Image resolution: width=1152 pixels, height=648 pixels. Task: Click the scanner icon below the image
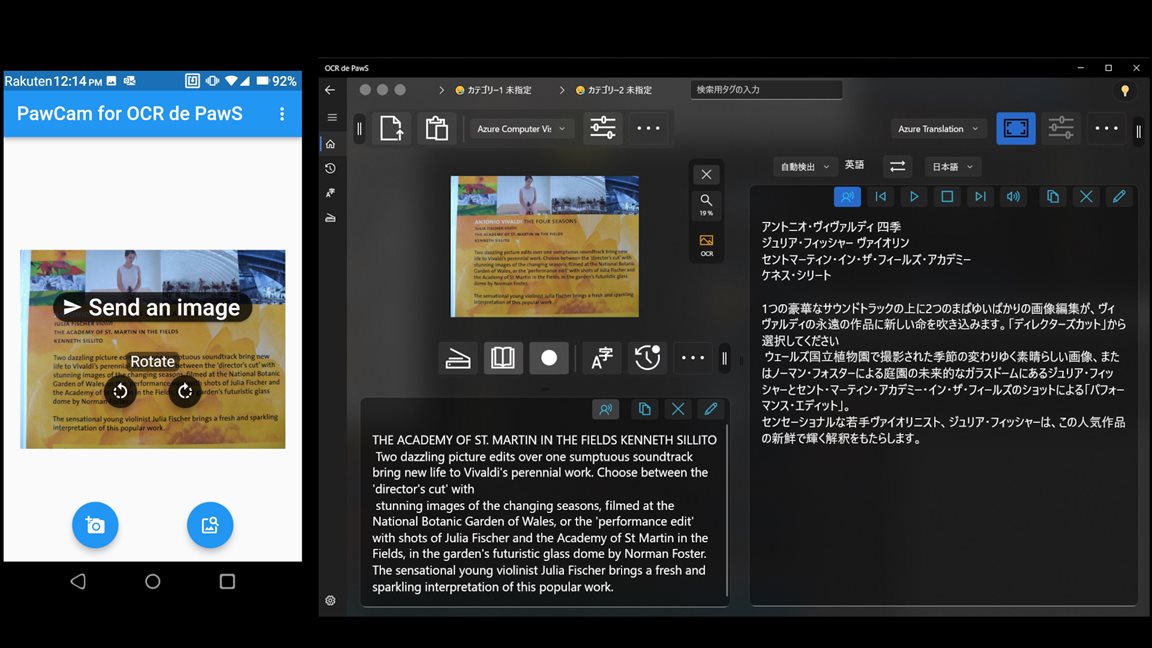458,358
